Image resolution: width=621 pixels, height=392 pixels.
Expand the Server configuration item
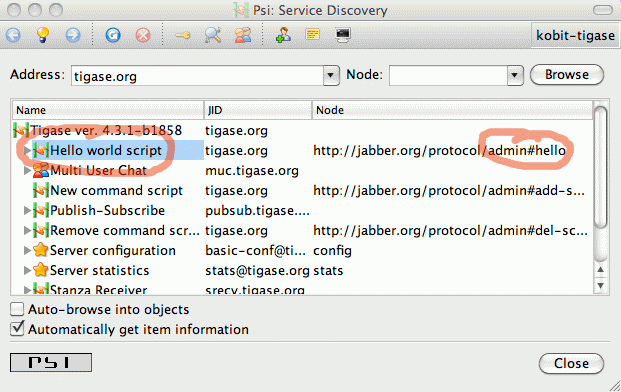click(x=27, y=251)
